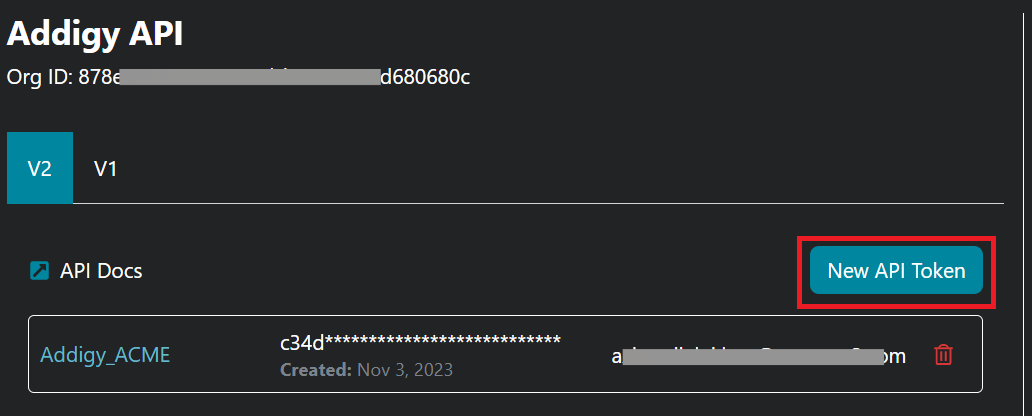Select the token owner's email address
The width and height of the screenshot is (1033, 416).
pos(759,356)
